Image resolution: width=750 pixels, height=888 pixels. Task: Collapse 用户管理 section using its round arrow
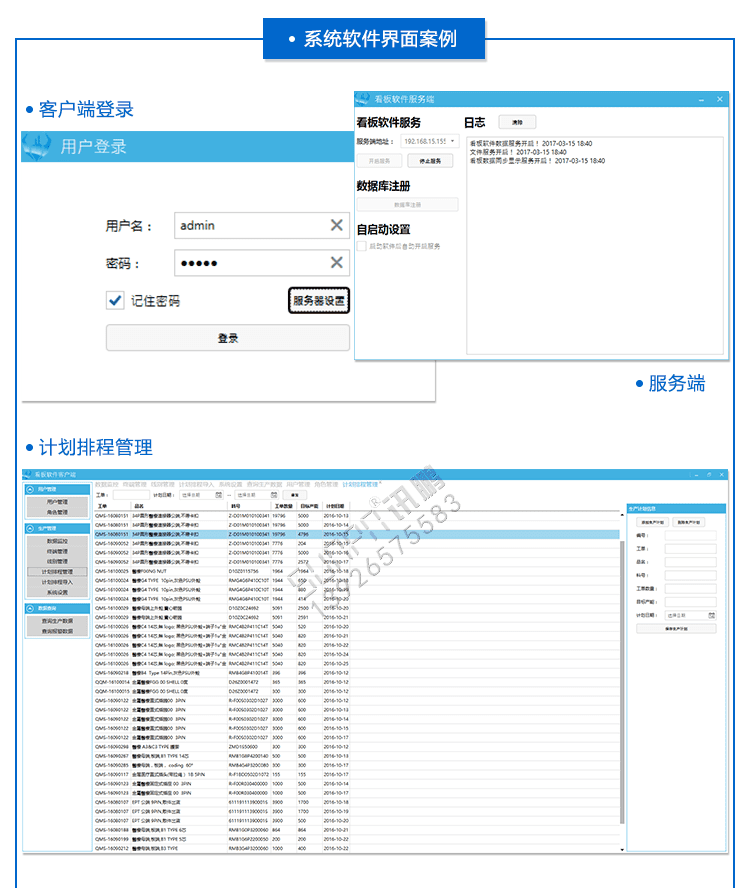29,490
